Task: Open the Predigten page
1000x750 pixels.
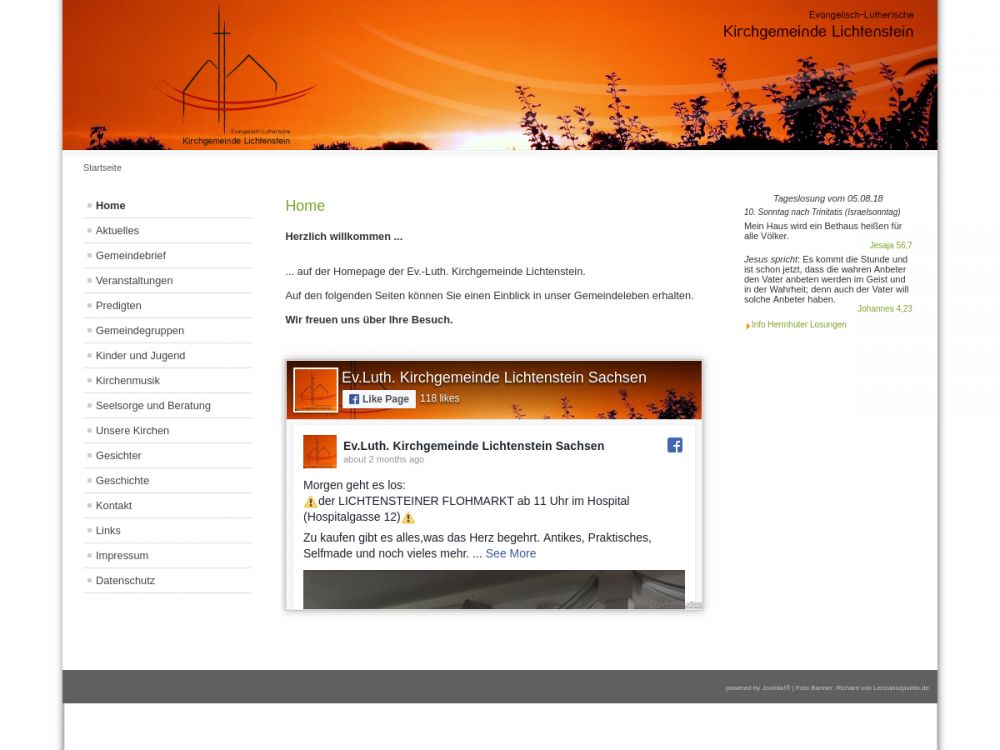Action: click(x=118, y=305)
